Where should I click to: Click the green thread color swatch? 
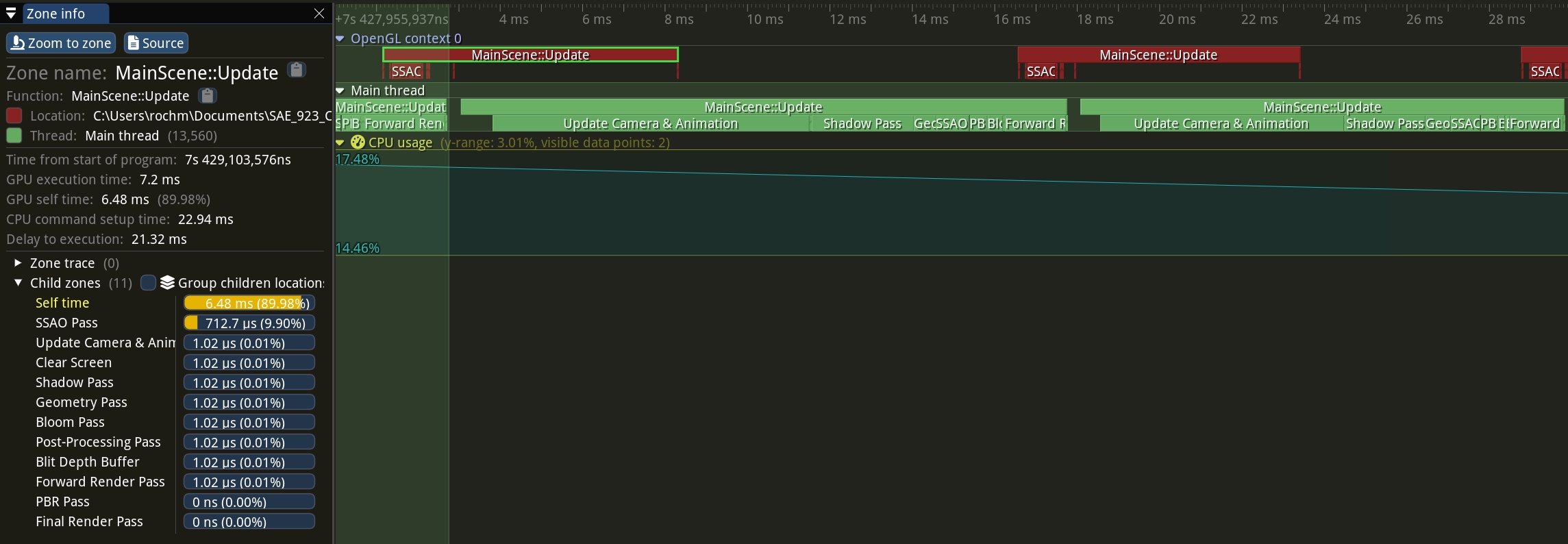click(x=14, y=136)
